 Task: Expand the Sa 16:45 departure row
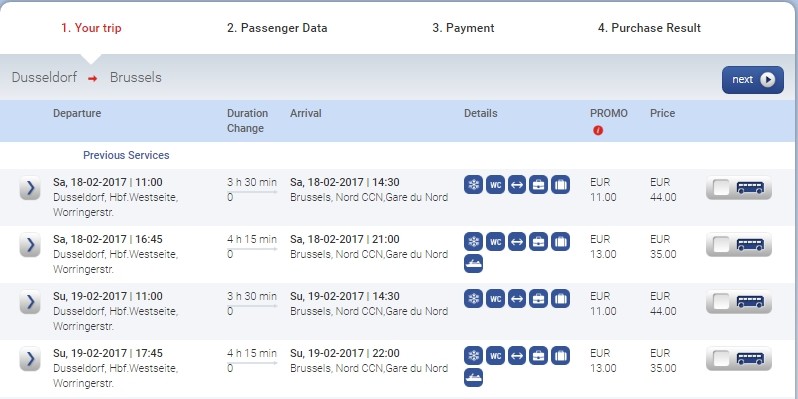click(30, 245)
